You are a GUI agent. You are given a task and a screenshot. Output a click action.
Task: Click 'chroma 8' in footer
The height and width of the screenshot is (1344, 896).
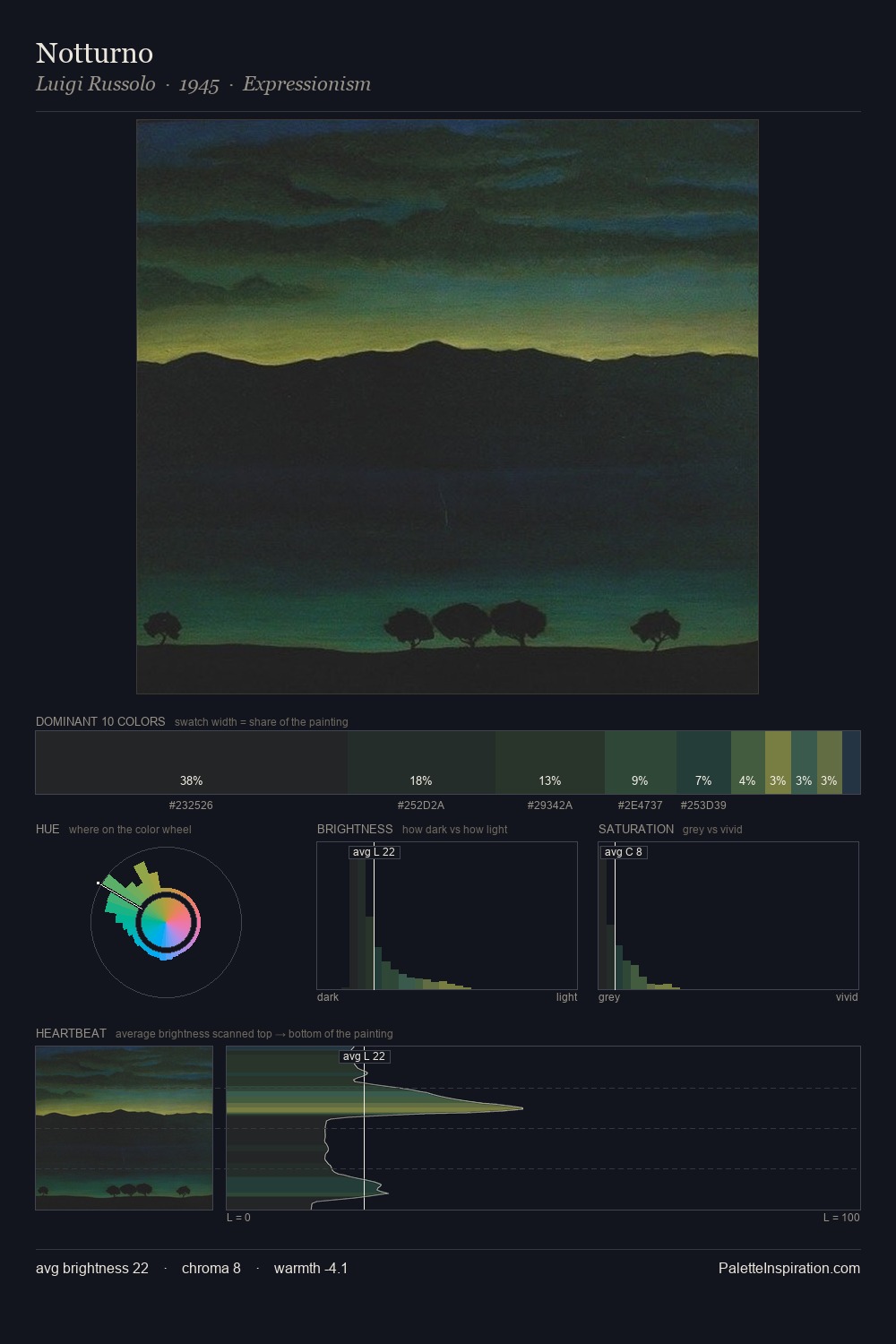[211, 1268]
